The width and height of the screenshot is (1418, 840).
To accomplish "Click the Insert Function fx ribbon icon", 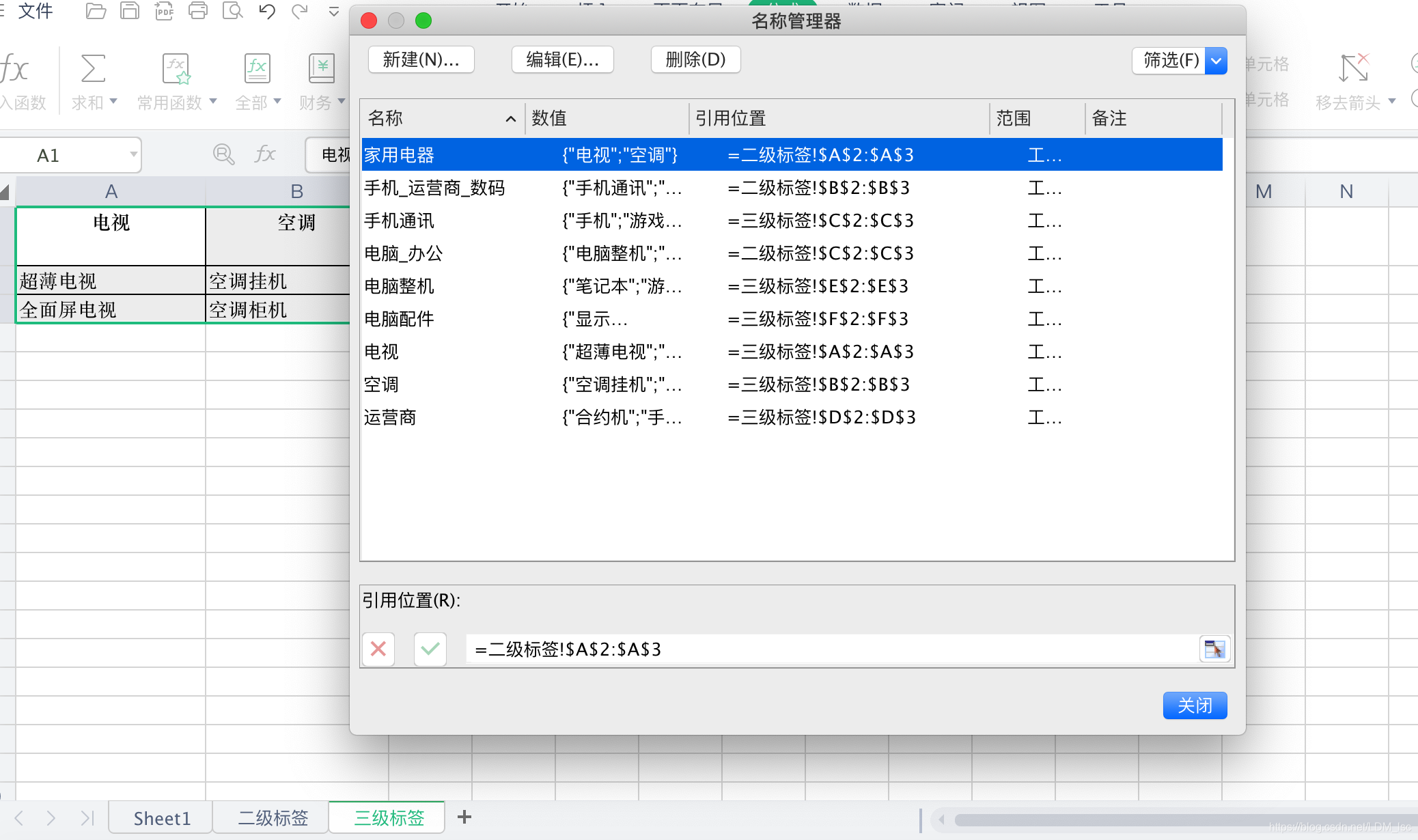I will tap(14, 69).
